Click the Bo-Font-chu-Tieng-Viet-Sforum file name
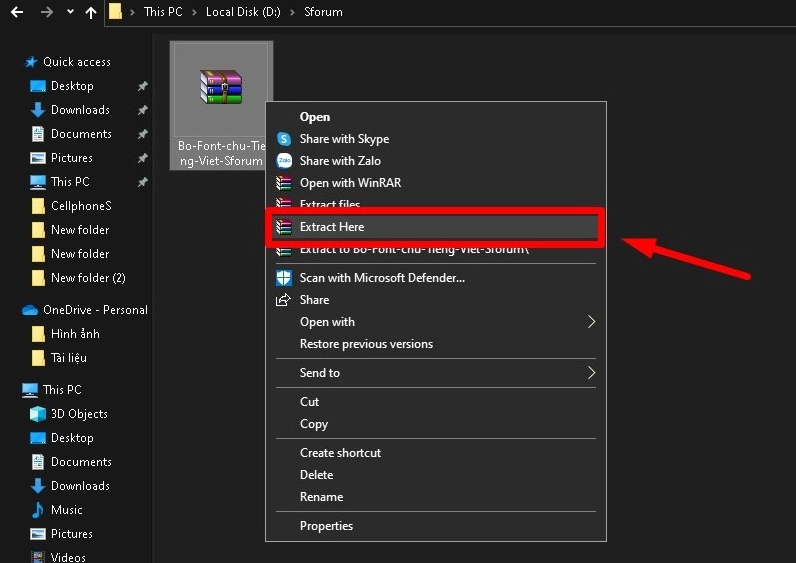This screenshot has width=796, height=563. tap(221, 153)
